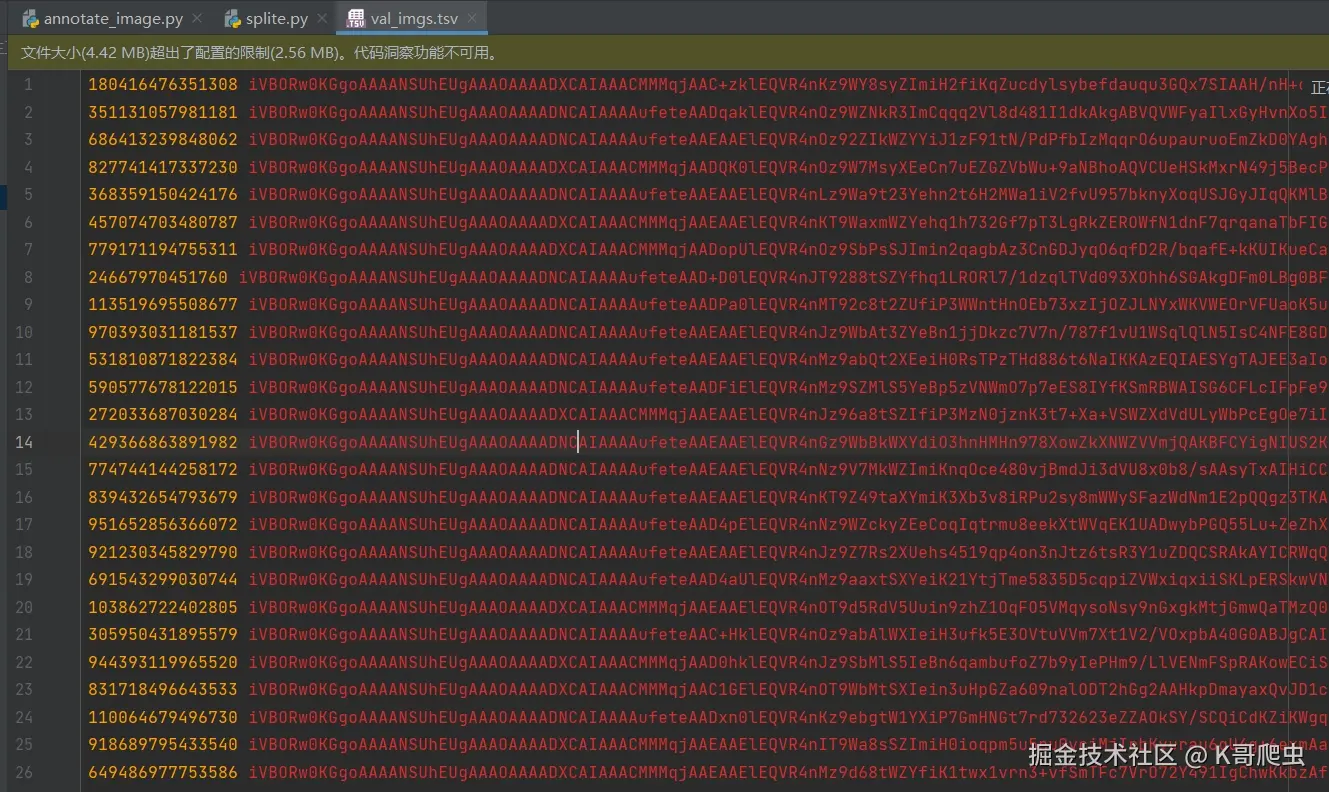Click the ID 351131057981181

pyautogui.click(x=163, y=112)
